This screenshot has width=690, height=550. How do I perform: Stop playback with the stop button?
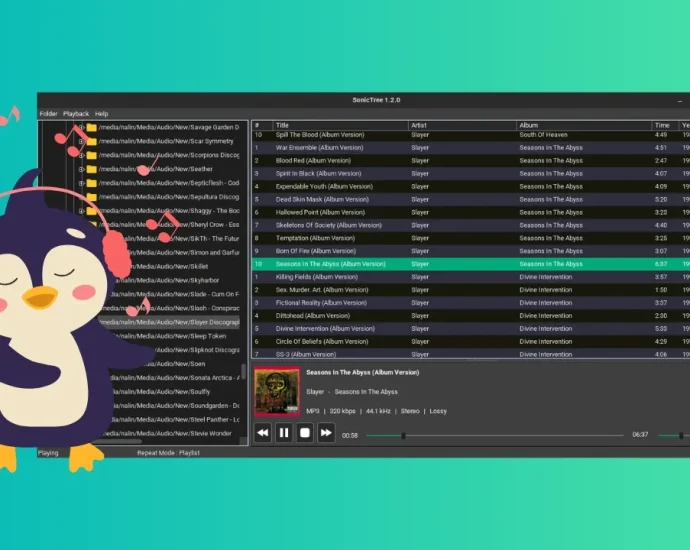click(305, 433)
